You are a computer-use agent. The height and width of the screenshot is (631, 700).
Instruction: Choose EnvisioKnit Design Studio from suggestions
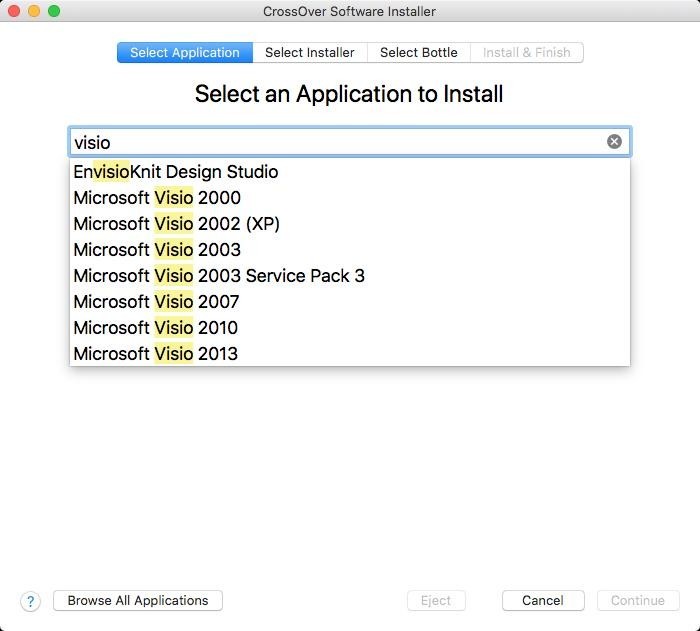pos(176,172)
